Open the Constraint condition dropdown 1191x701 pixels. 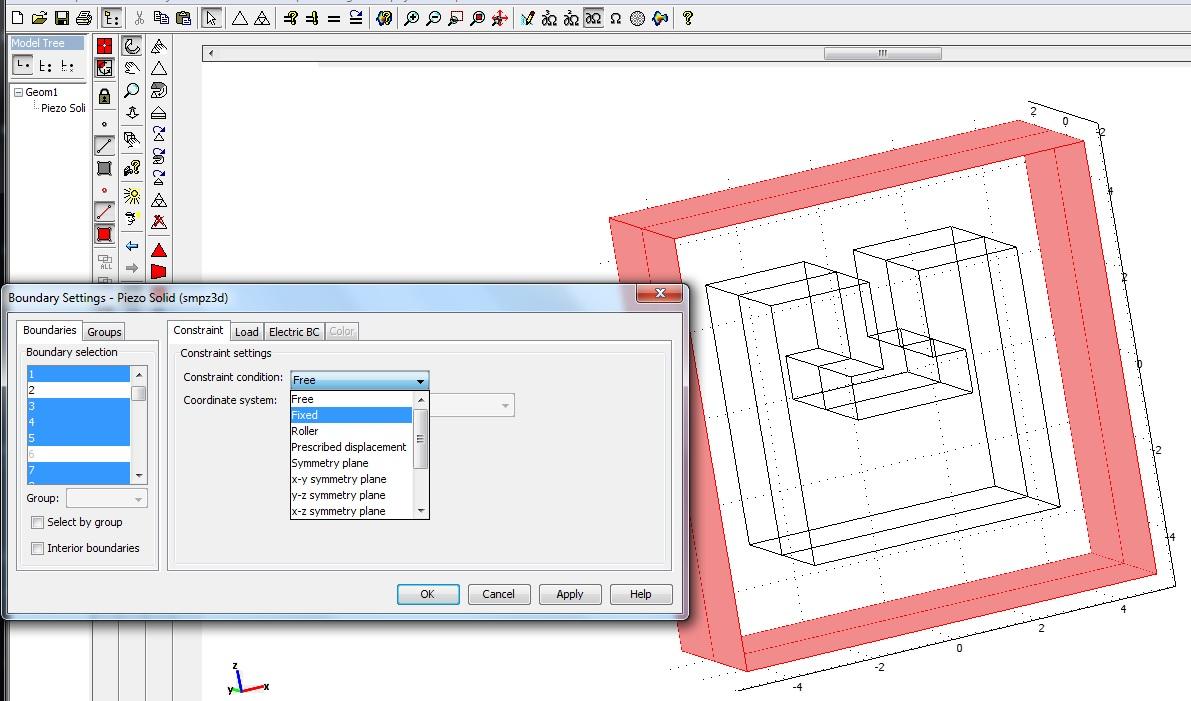tap(359, 380)
